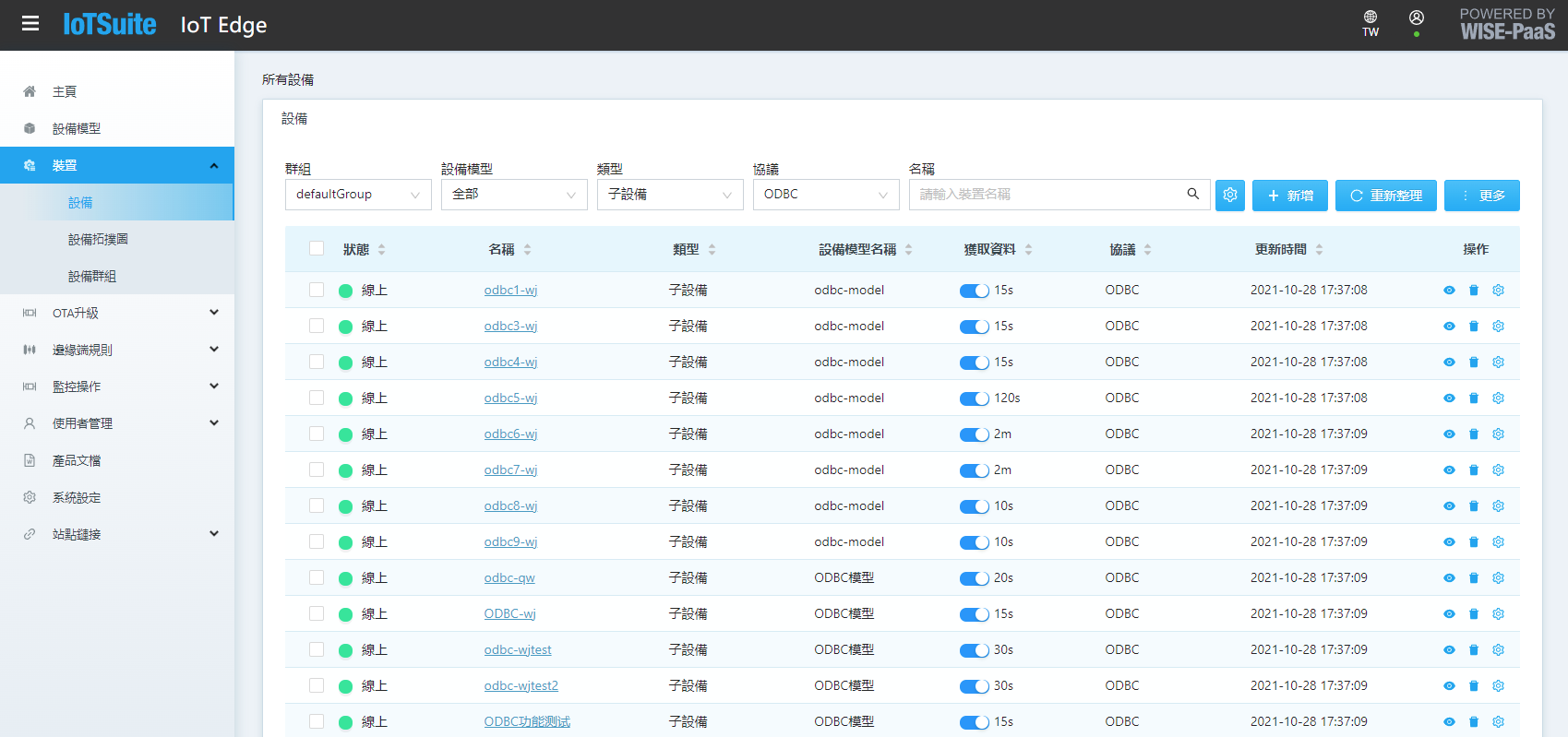View details eye icon for odbc3-wj
Screen dimensions: 1568x737
(1449, 327)
